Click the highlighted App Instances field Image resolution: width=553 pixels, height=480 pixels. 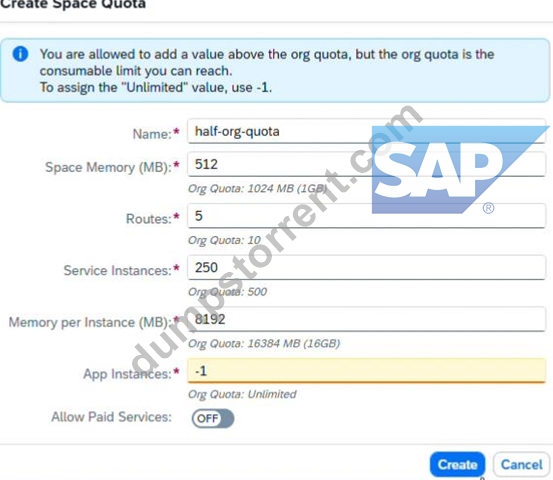tap(366, 371)
